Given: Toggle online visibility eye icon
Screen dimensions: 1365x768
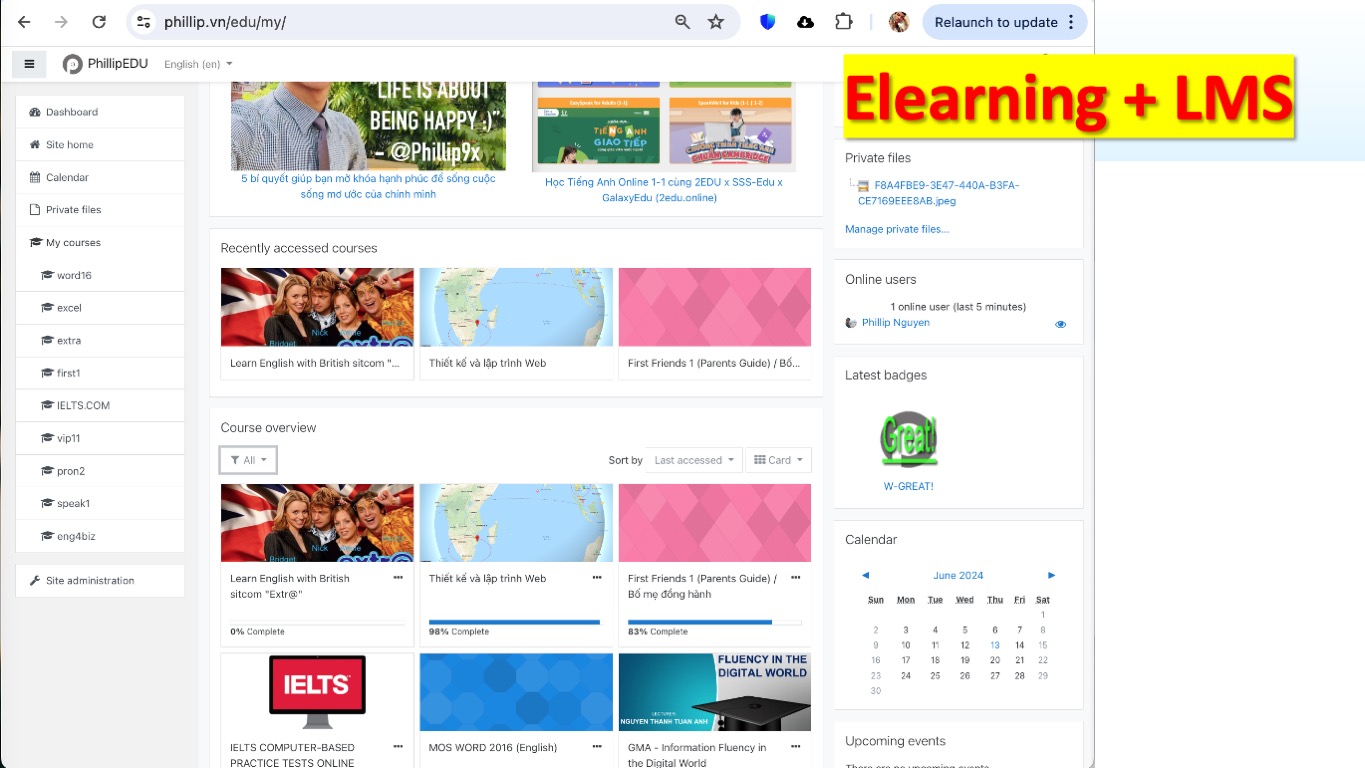Looking at the screenshot, I should (1060, 324).
